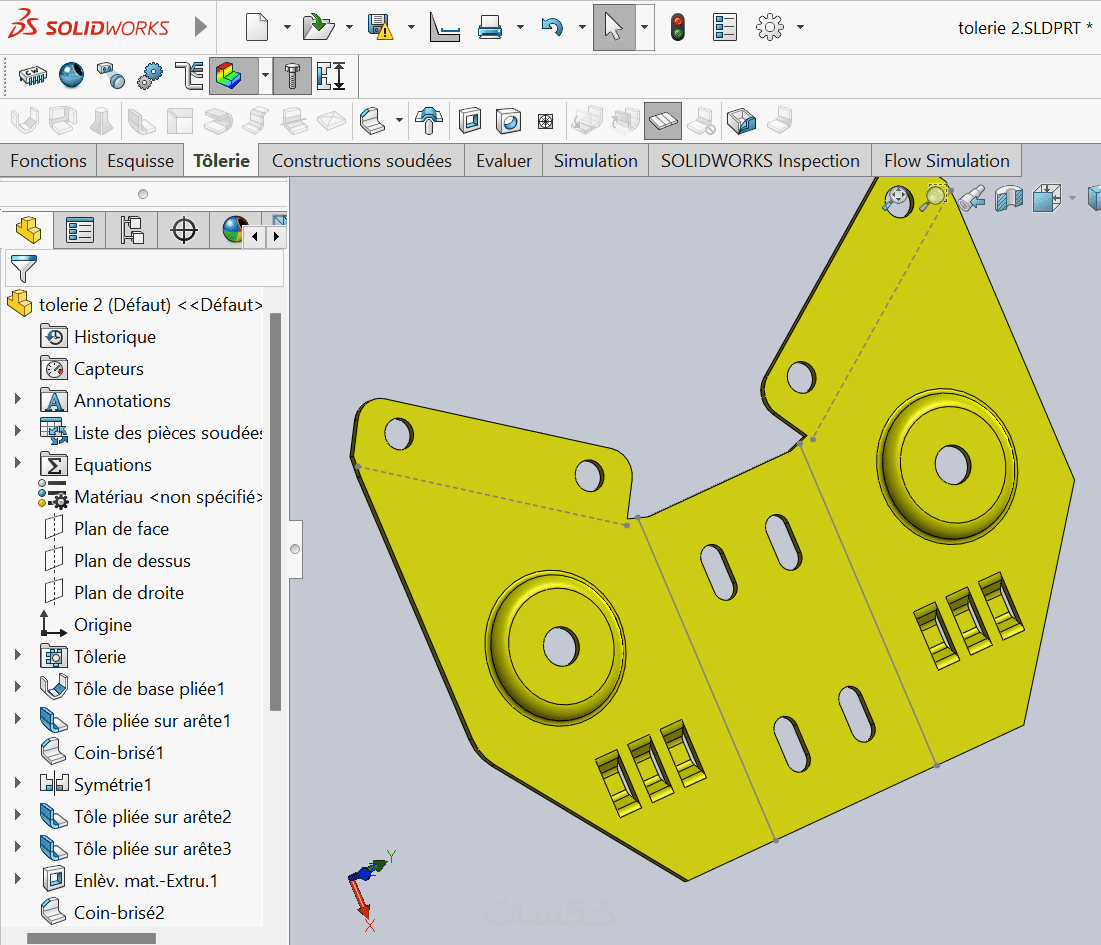The height and width of the screenshot is (945, 1101).
Task: Click the DimXpertManager crosshair tab icon
Action: (184, 230)
